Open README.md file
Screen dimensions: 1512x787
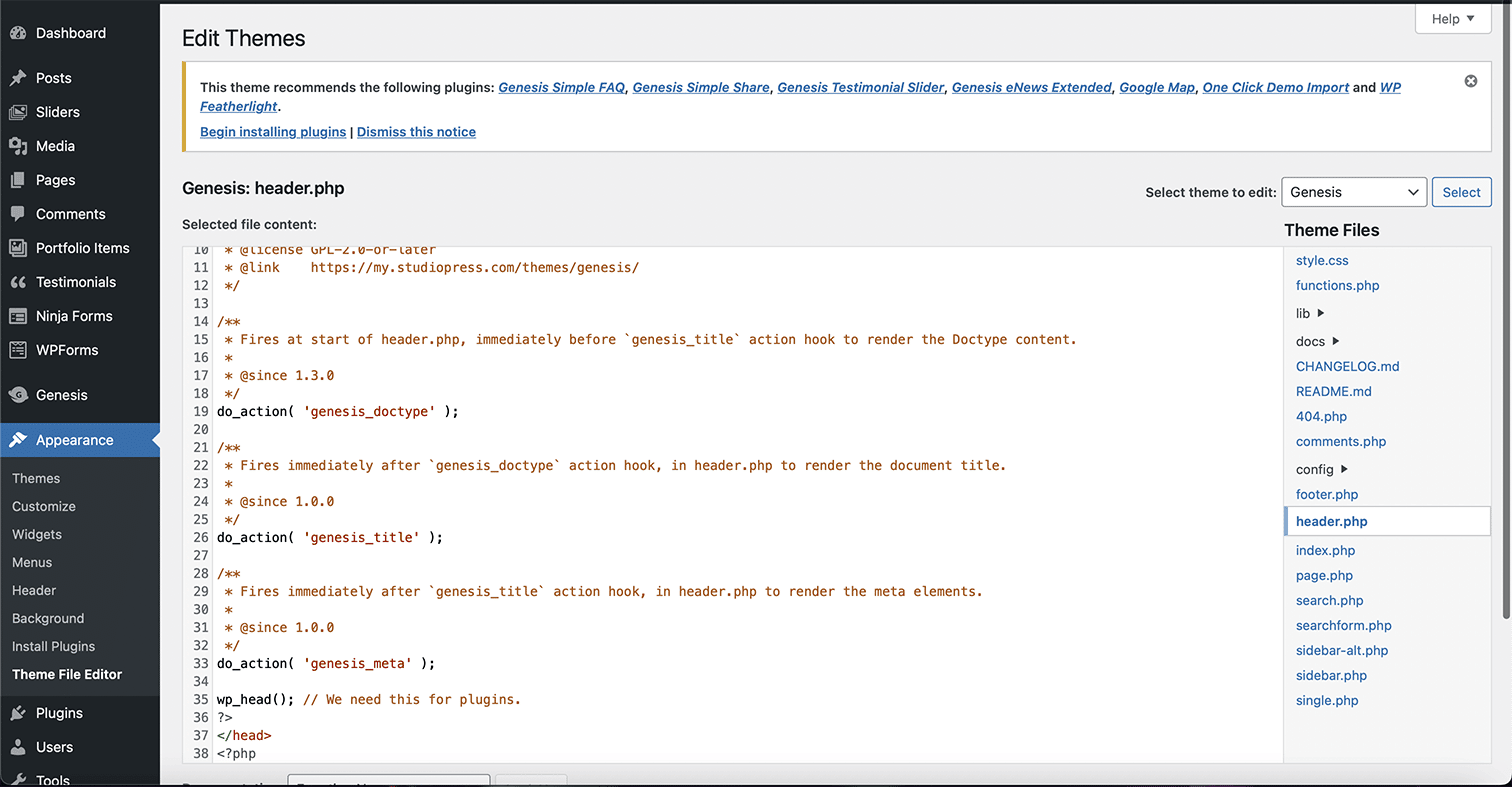(x=1334, y=391)
